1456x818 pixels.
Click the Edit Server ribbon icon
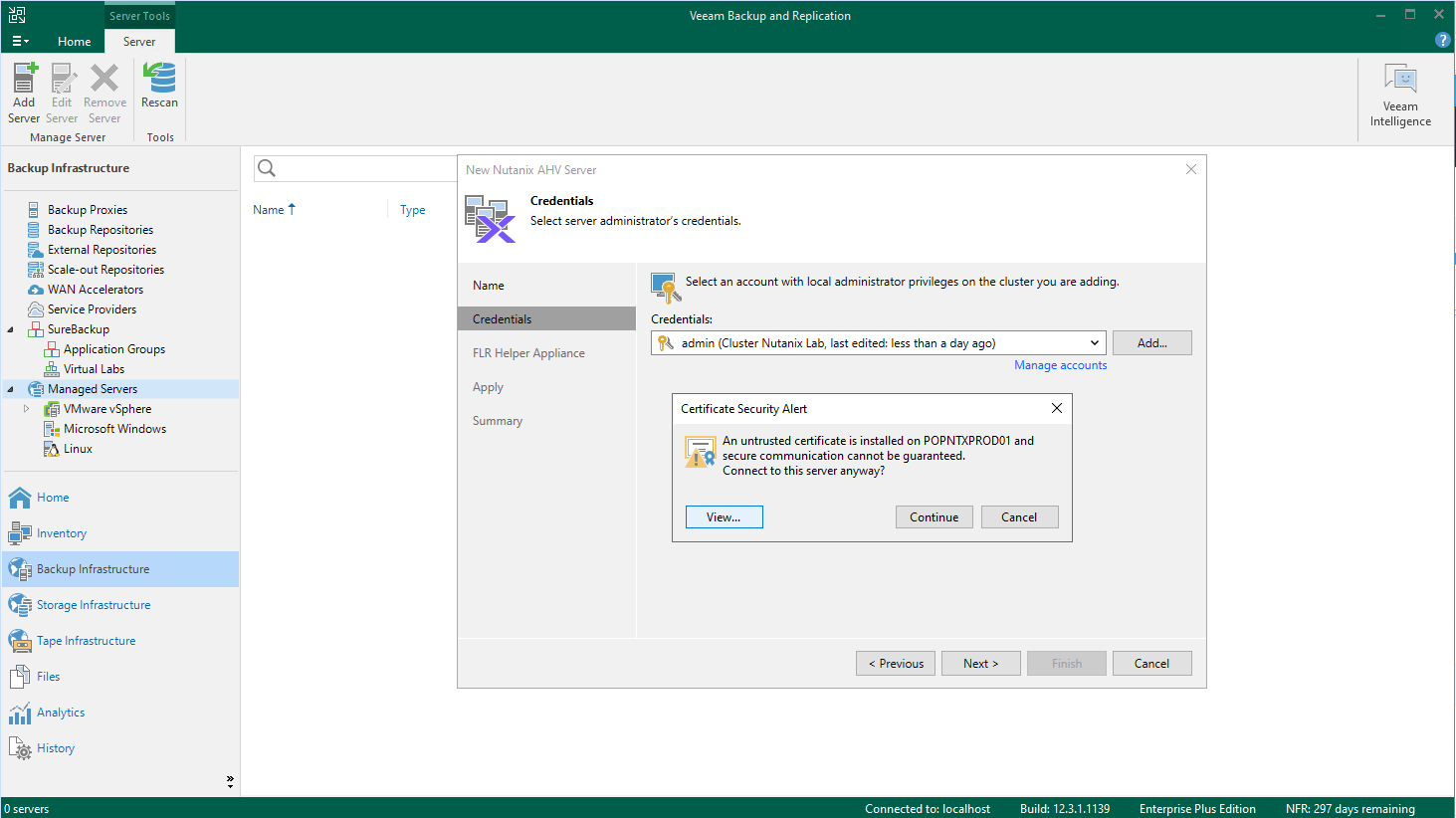tap(62, 94)
